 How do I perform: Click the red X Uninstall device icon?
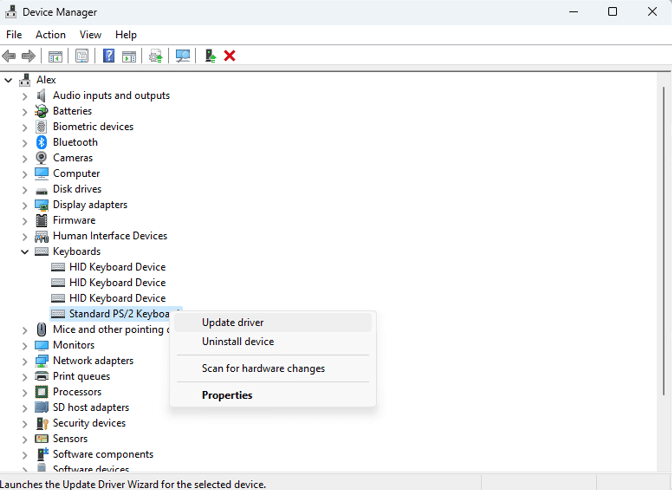click(x=230, y=56)
